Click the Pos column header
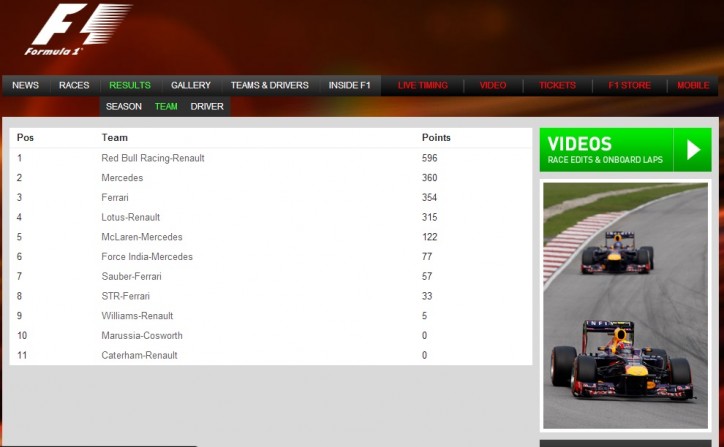 pyautogui.click(x=25, y=138)
